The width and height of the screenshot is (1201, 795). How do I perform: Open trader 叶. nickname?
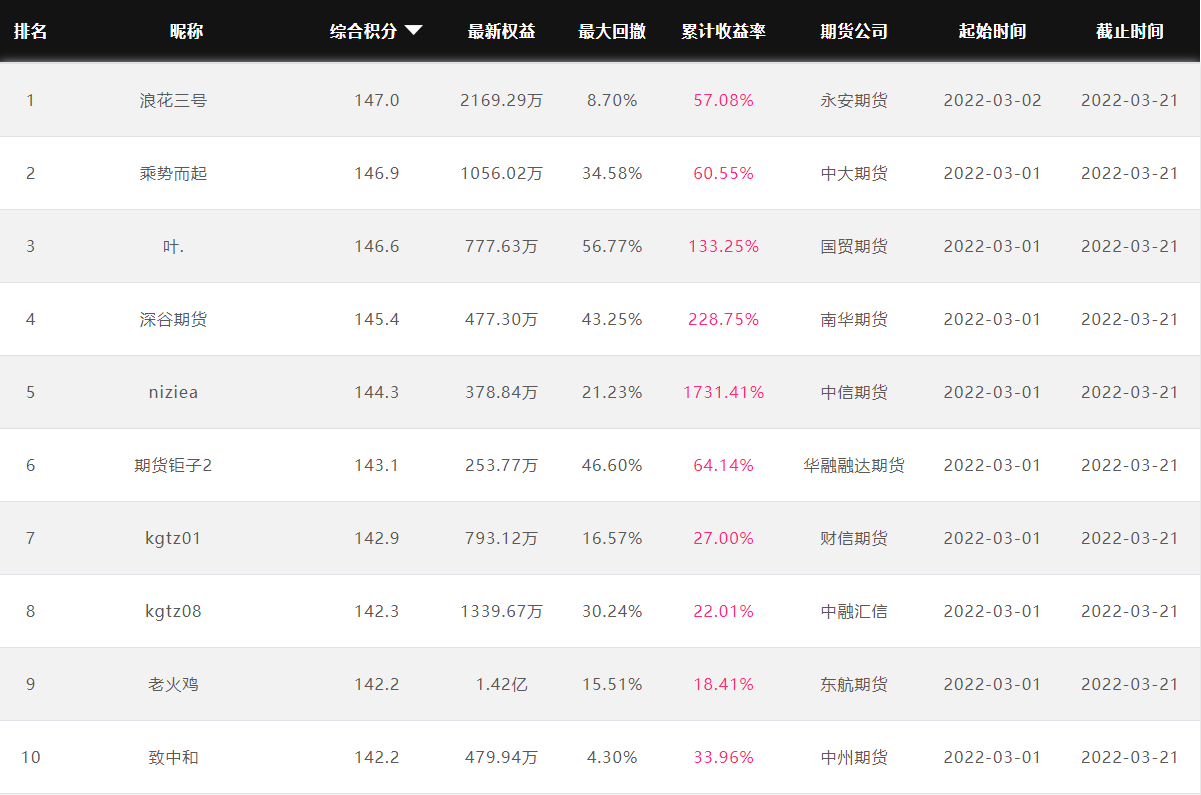pyautogui.click(x=174, y=246)
